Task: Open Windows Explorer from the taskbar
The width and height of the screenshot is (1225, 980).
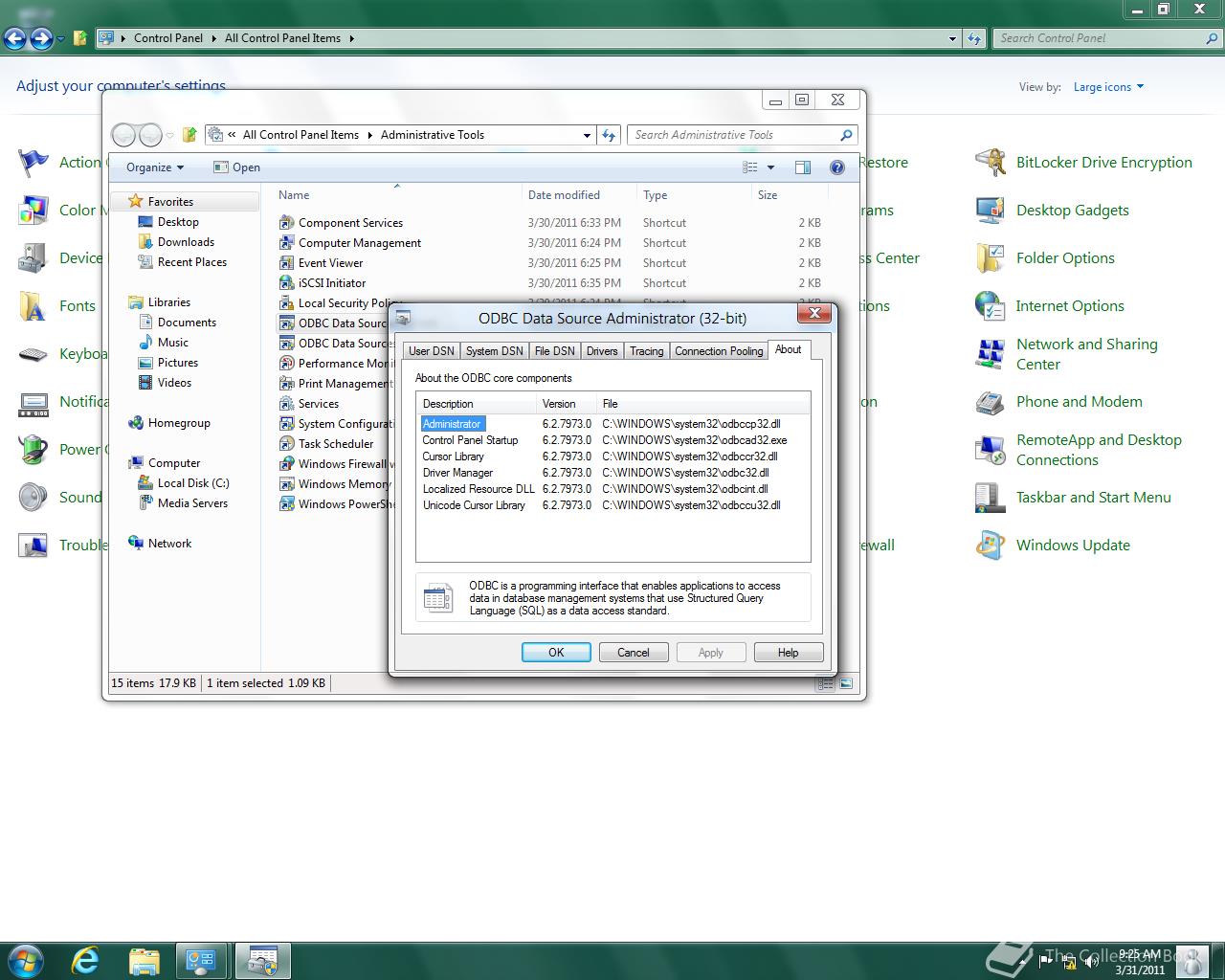Action: (x=144, y=960)
